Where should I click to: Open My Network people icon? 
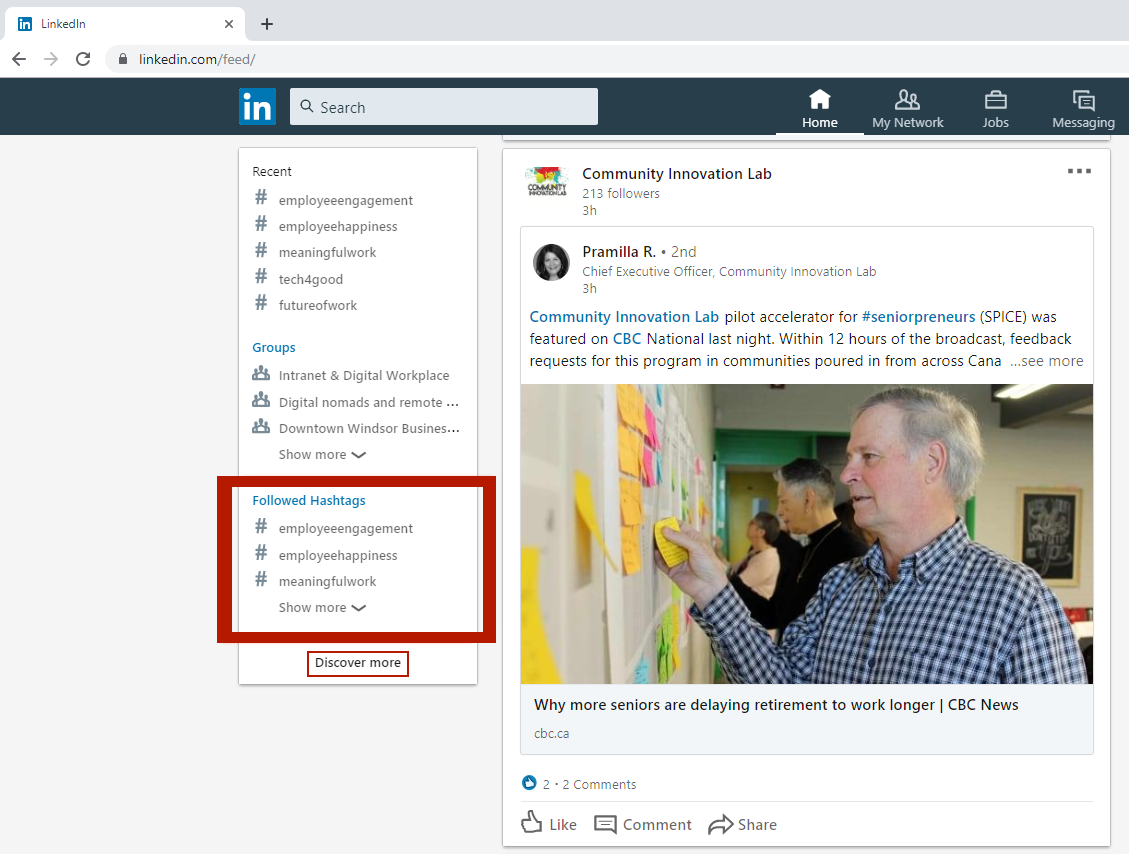(x=907, y=100)
